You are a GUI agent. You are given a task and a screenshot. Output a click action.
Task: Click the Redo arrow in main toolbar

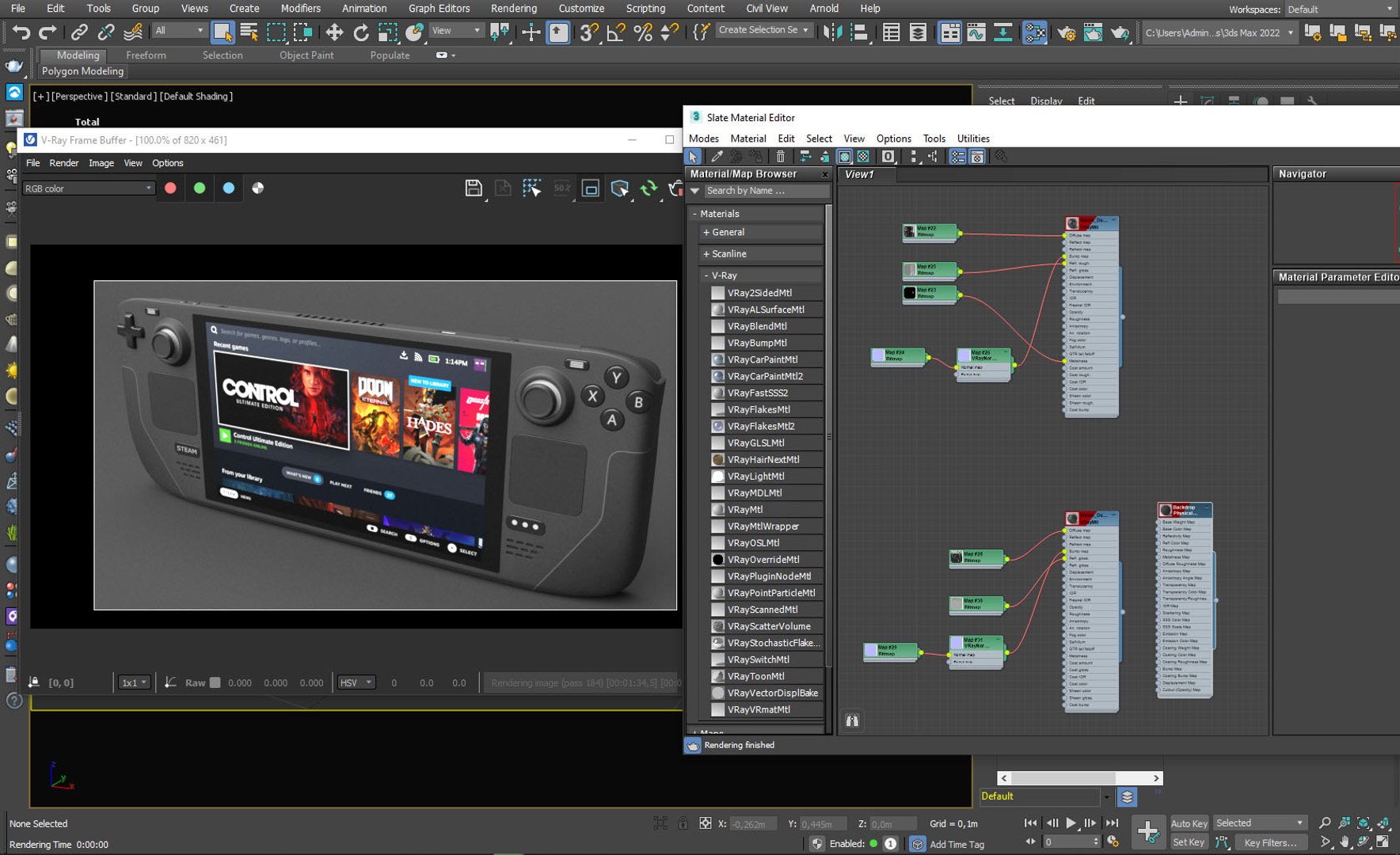[x=48, y=32]
